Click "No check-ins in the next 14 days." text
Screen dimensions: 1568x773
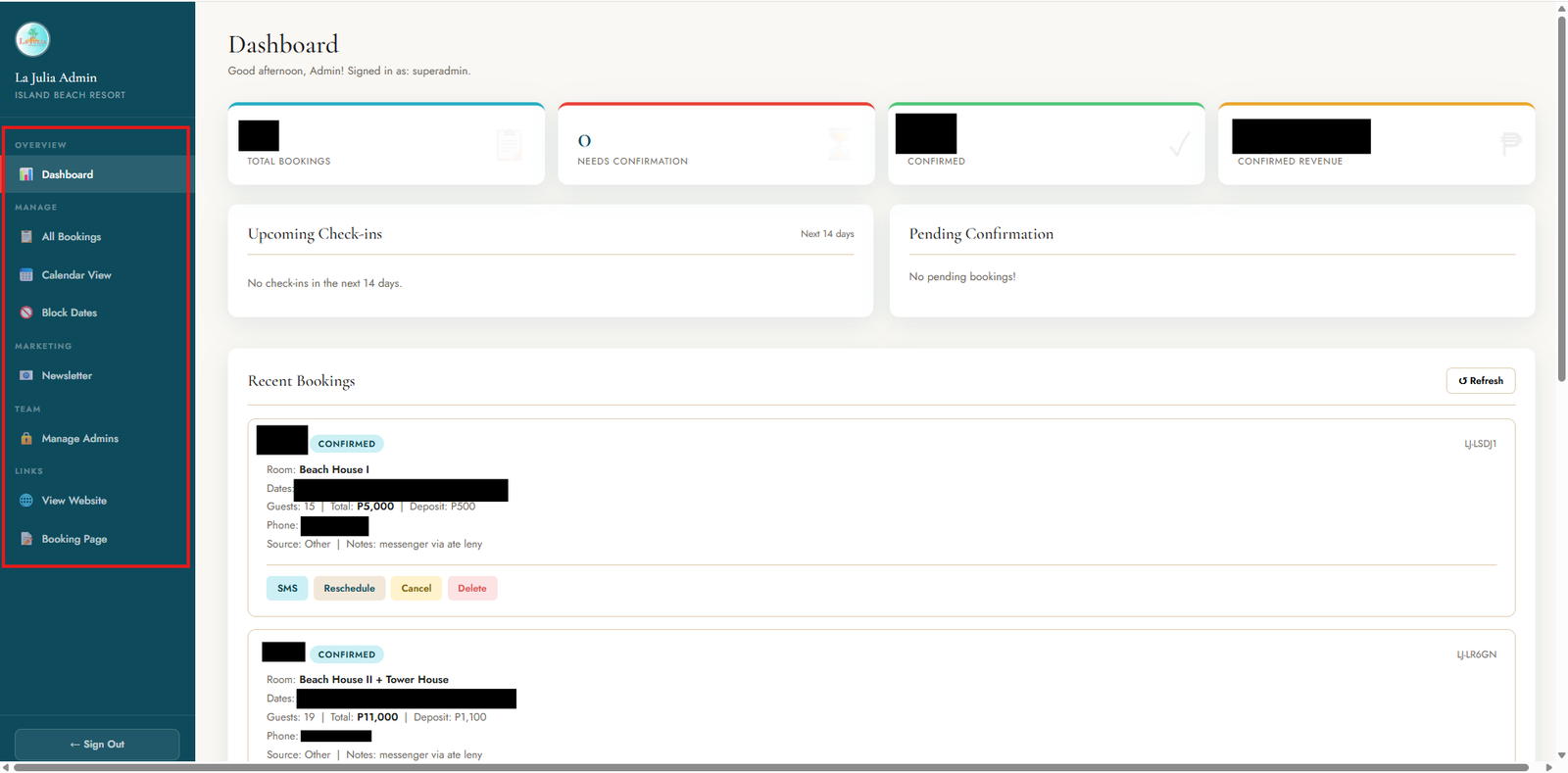coord(324,283)
